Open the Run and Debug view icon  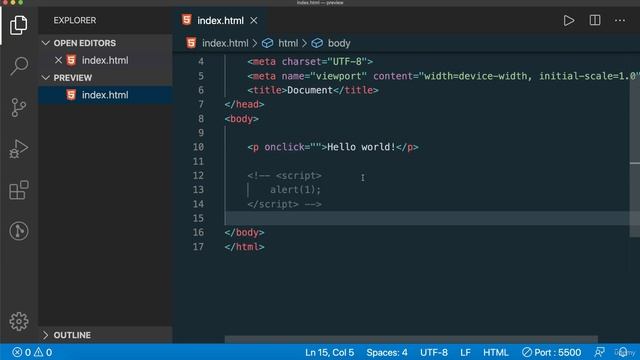(19, 149)
